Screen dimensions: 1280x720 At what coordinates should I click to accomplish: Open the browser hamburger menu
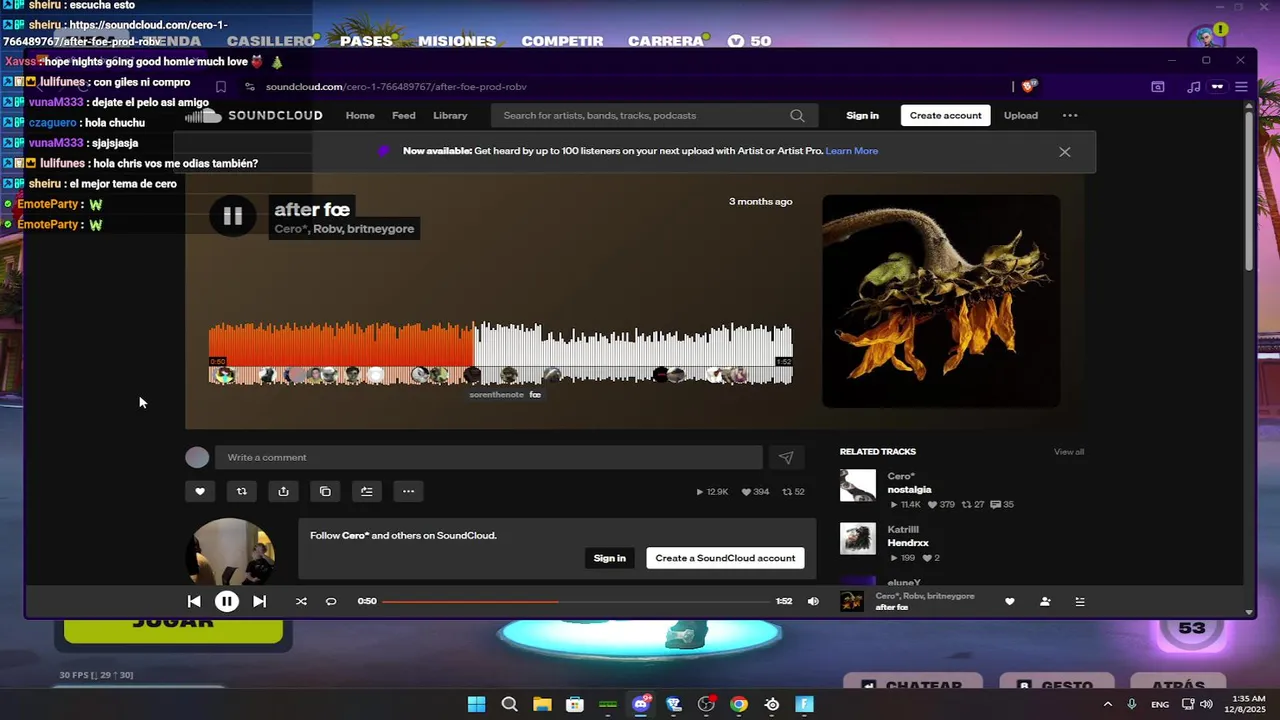[1241, 87]
